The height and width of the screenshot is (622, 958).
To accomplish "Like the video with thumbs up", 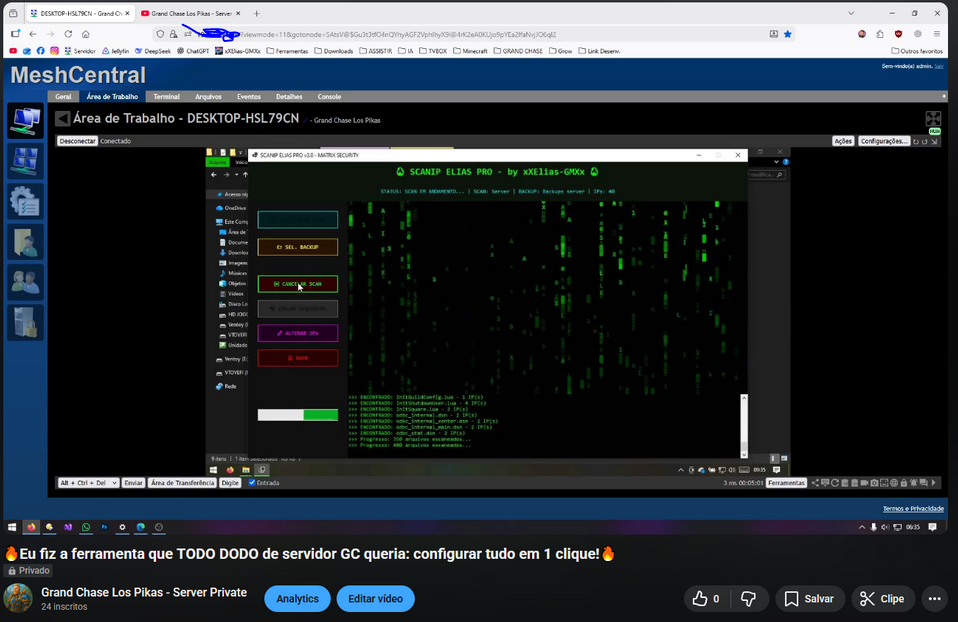I will point(705,599).
